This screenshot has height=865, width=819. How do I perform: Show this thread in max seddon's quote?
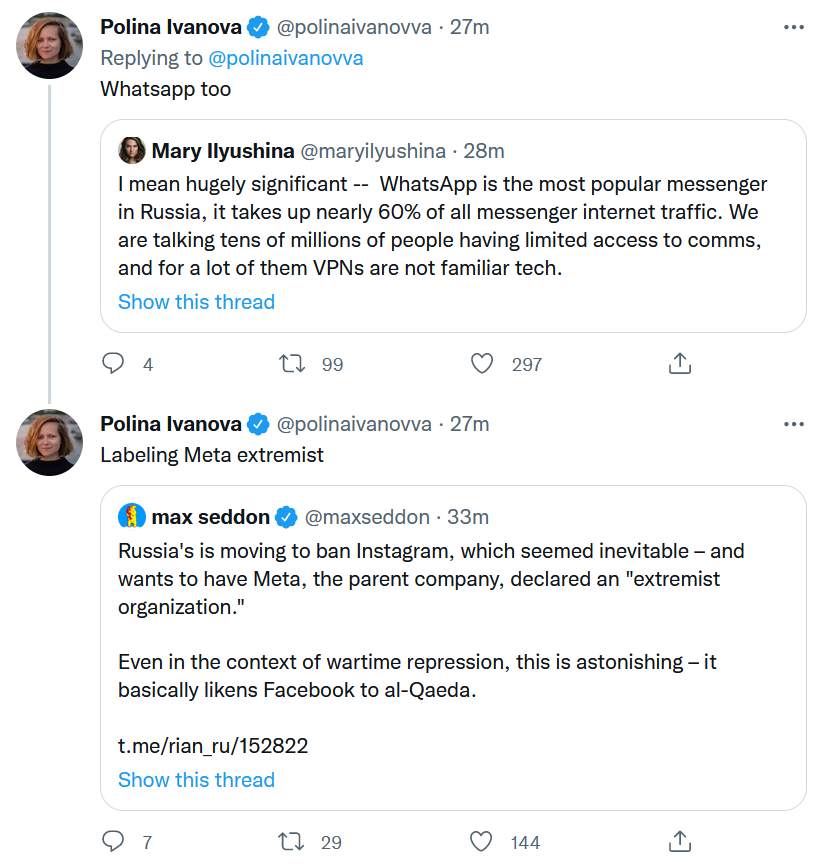click(196, 780)
